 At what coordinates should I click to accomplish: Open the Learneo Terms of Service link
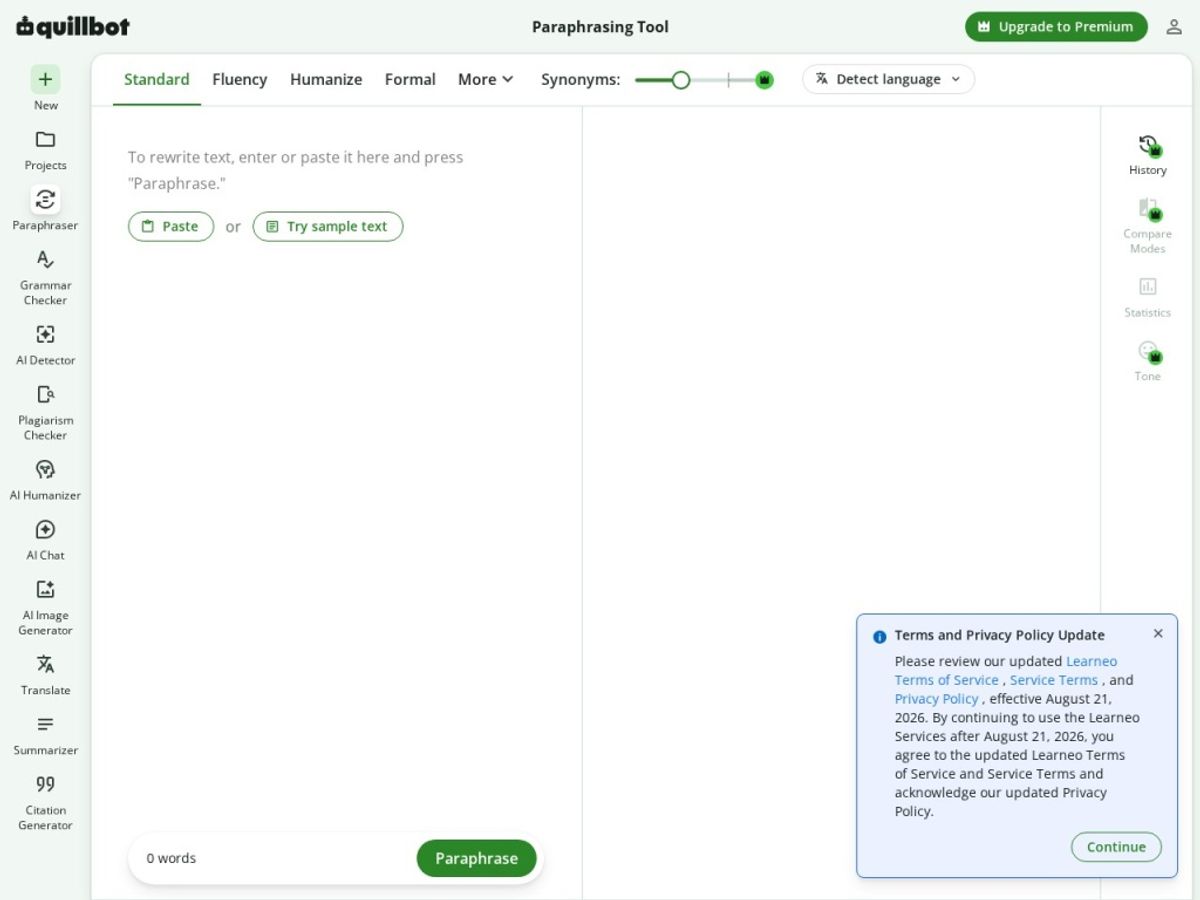pyautogui.click(x=1006, y=670)
